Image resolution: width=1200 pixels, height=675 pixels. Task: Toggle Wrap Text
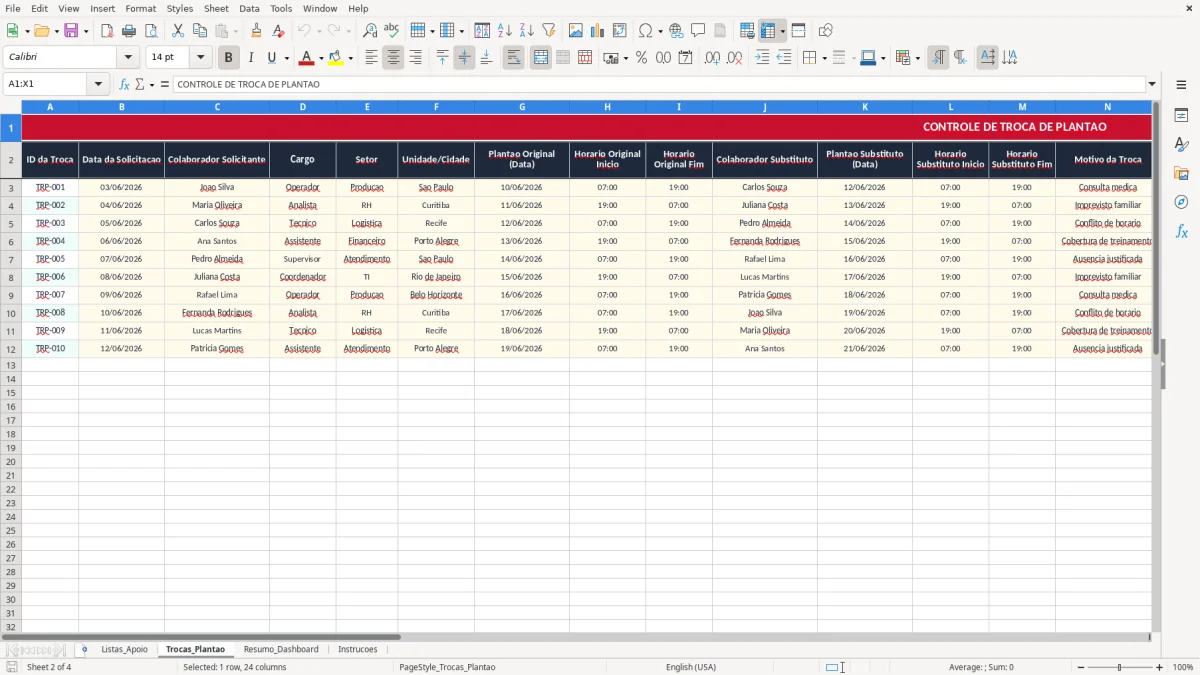tap(514, 58)
